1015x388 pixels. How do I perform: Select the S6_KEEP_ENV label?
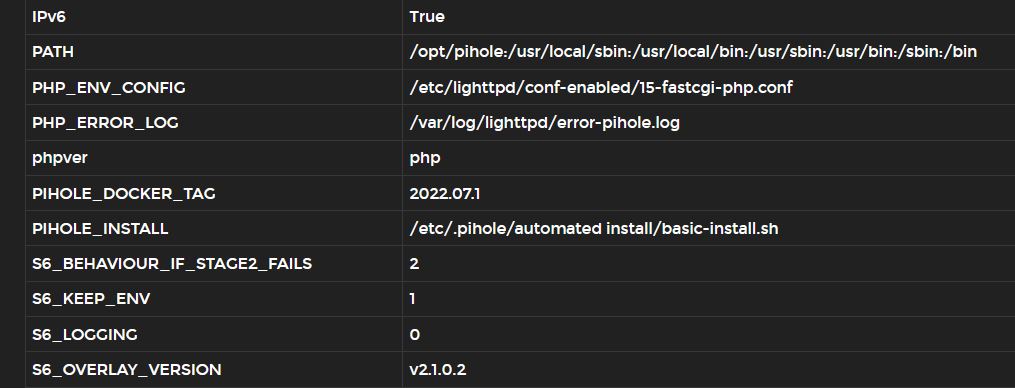[91, 299]
